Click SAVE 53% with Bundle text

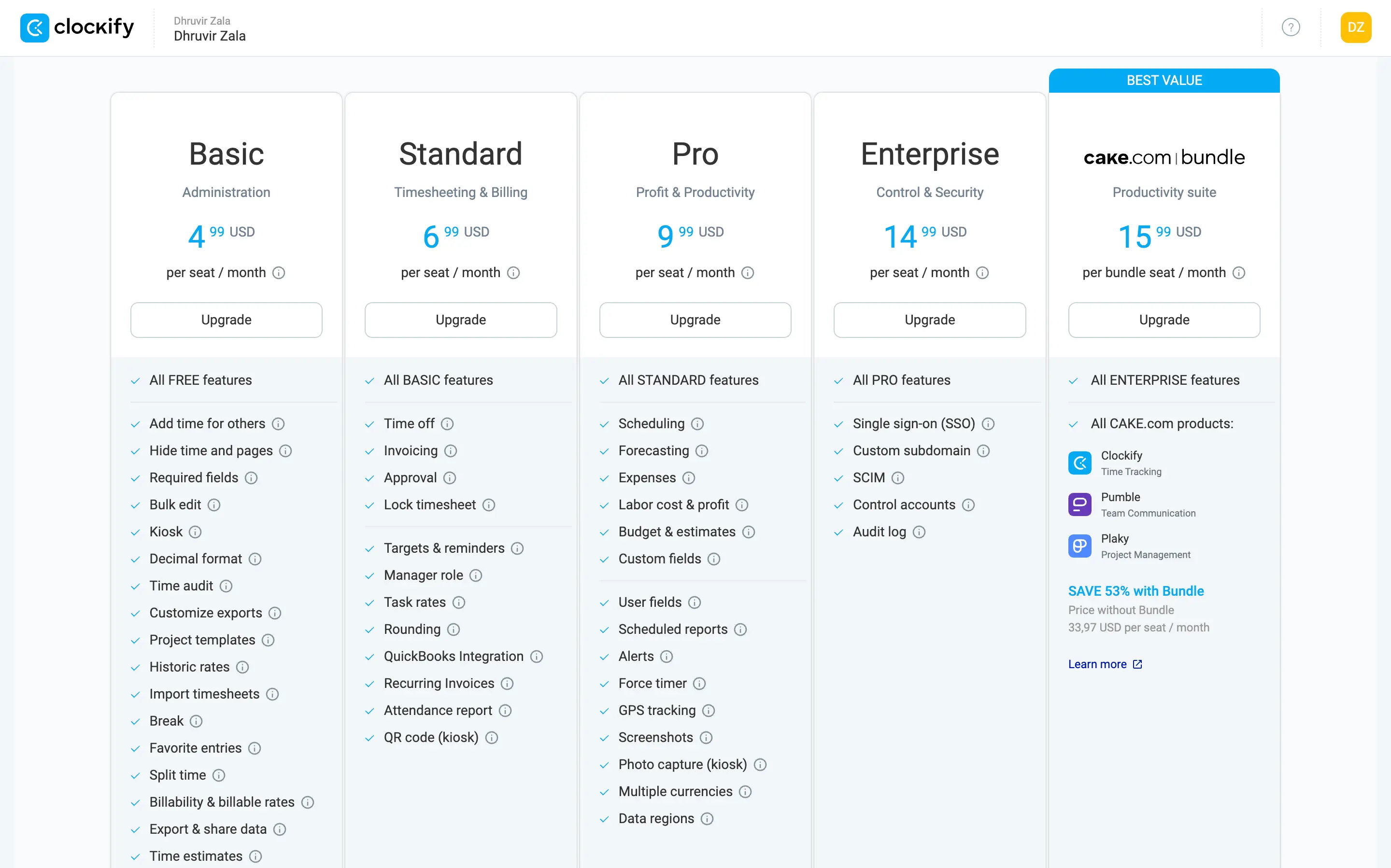pyautogui.click(x=1136, y=591)
